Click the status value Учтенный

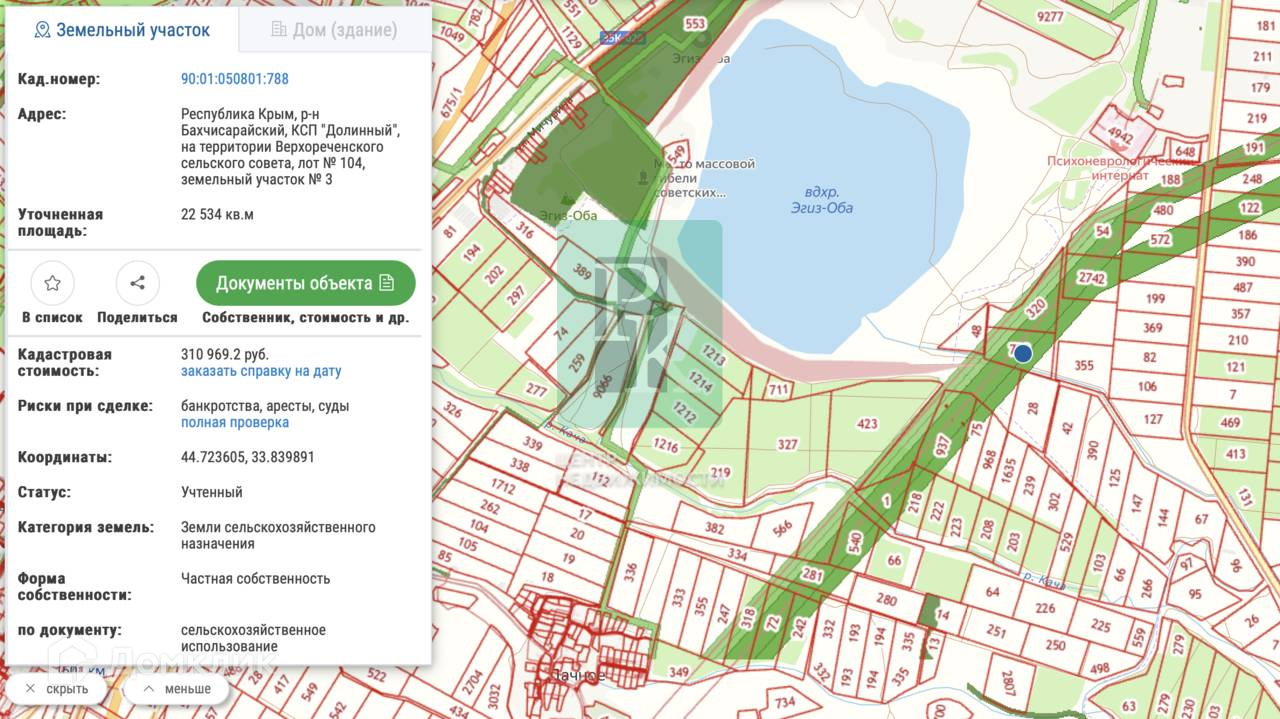[x=212, y=492]
